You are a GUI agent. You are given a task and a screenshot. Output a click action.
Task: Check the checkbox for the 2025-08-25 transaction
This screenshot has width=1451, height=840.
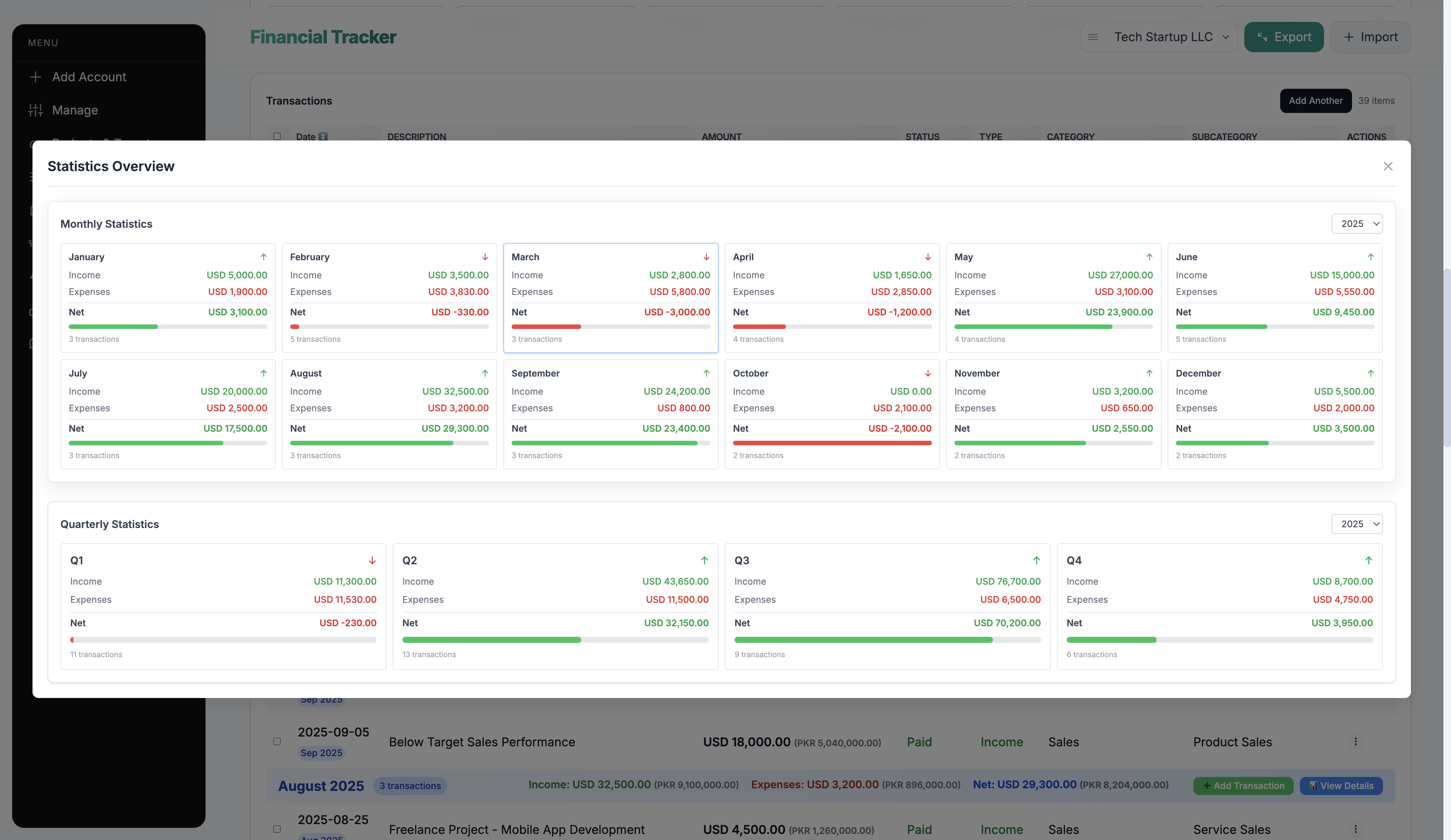[x=277, y=829]
